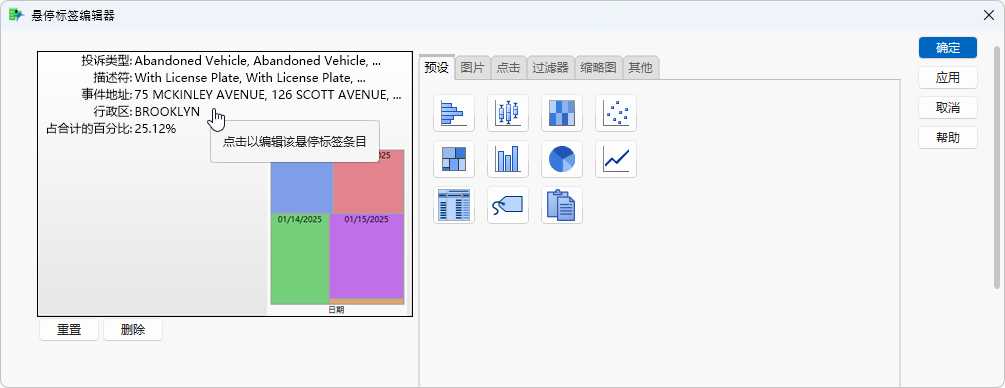Open help via the 帮助 button
This screenshot has width=1005, height=388.
pos(947,137)
